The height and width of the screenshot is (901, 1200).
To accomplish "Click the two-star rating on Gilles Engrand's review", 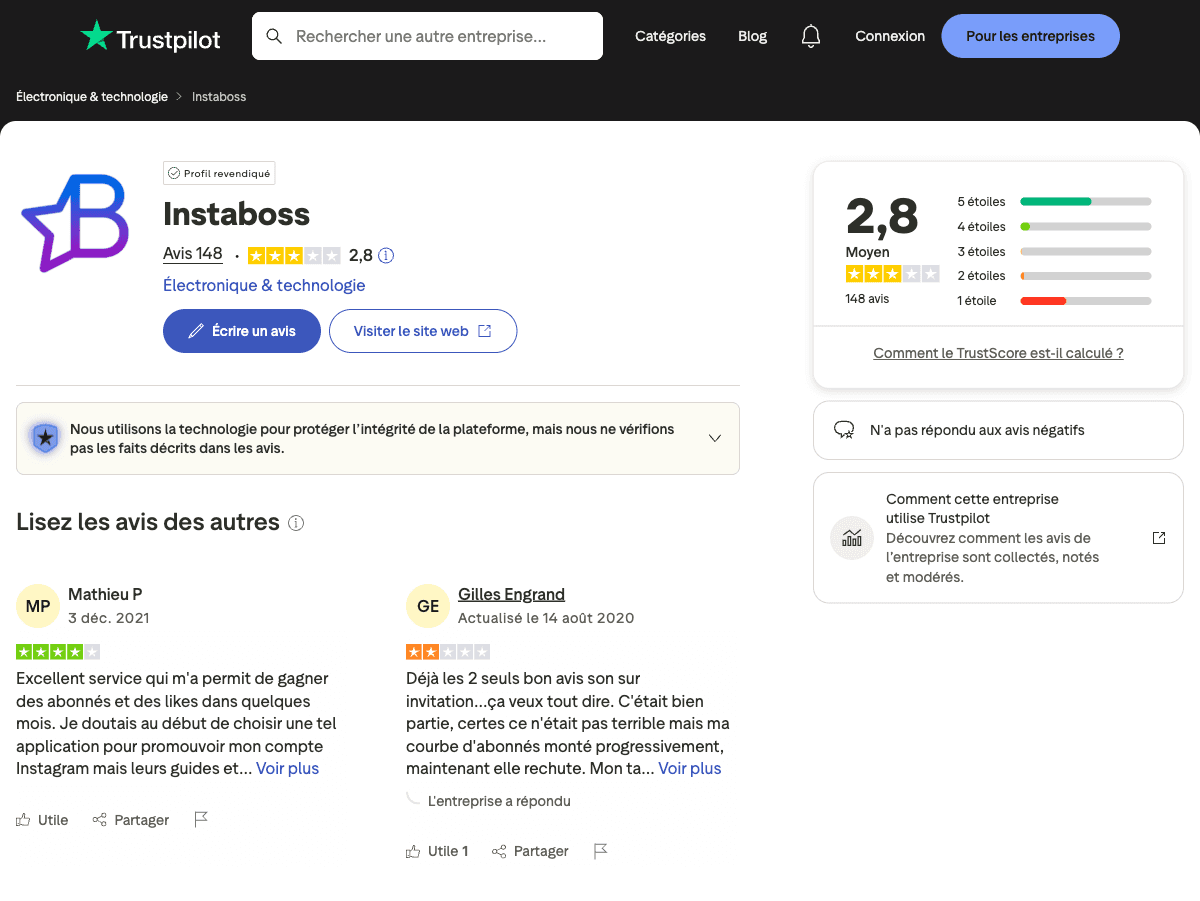I will coord(448,652).
